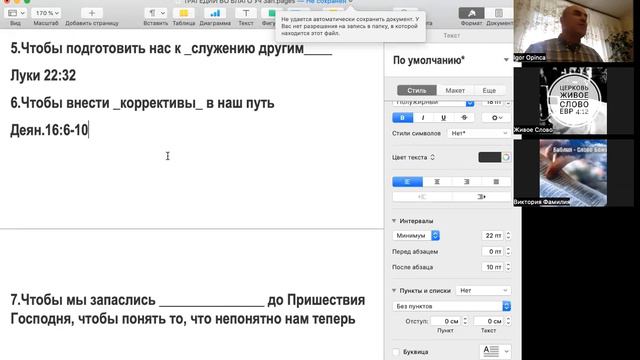Align text right

click(x=467, y=182)
